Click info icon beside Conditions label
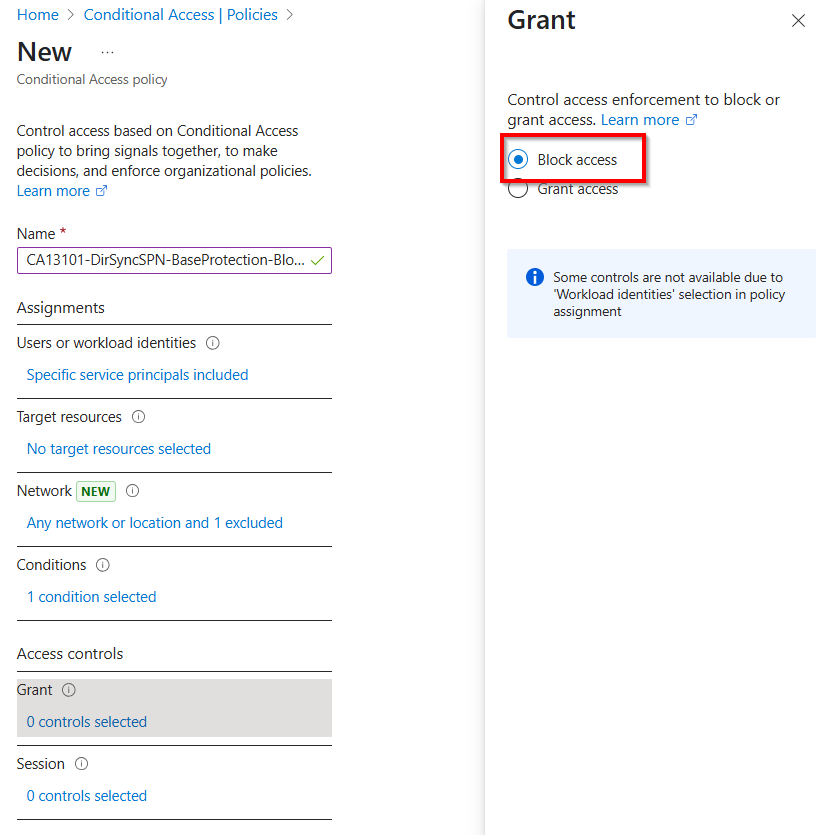Image resolution: width=832 pixels, height=835 pixels. click(103, 565)
